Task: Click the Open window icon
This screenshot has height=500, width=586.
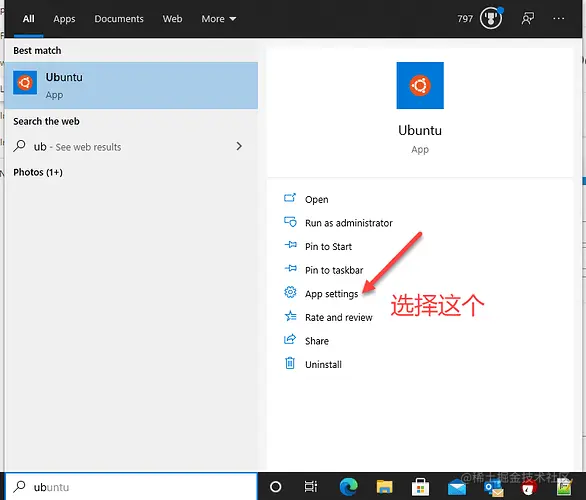Action: coord(290,198)
